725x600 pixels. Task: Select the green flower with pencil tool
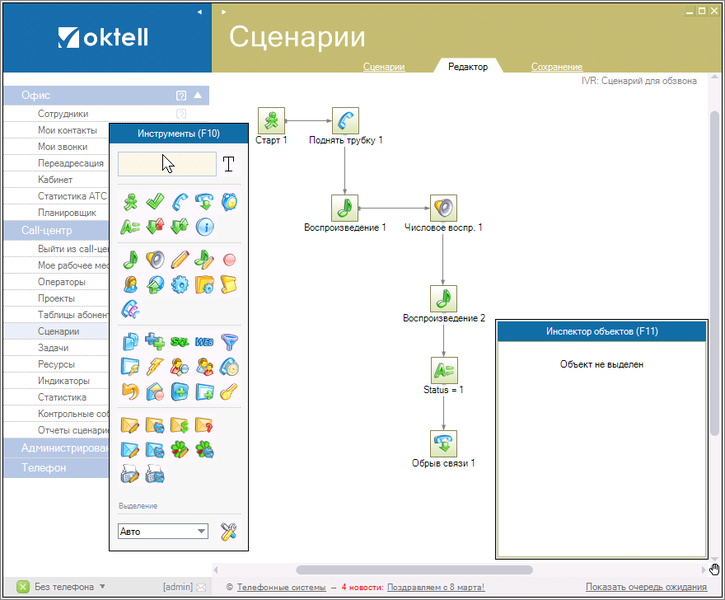click(180, 449)
